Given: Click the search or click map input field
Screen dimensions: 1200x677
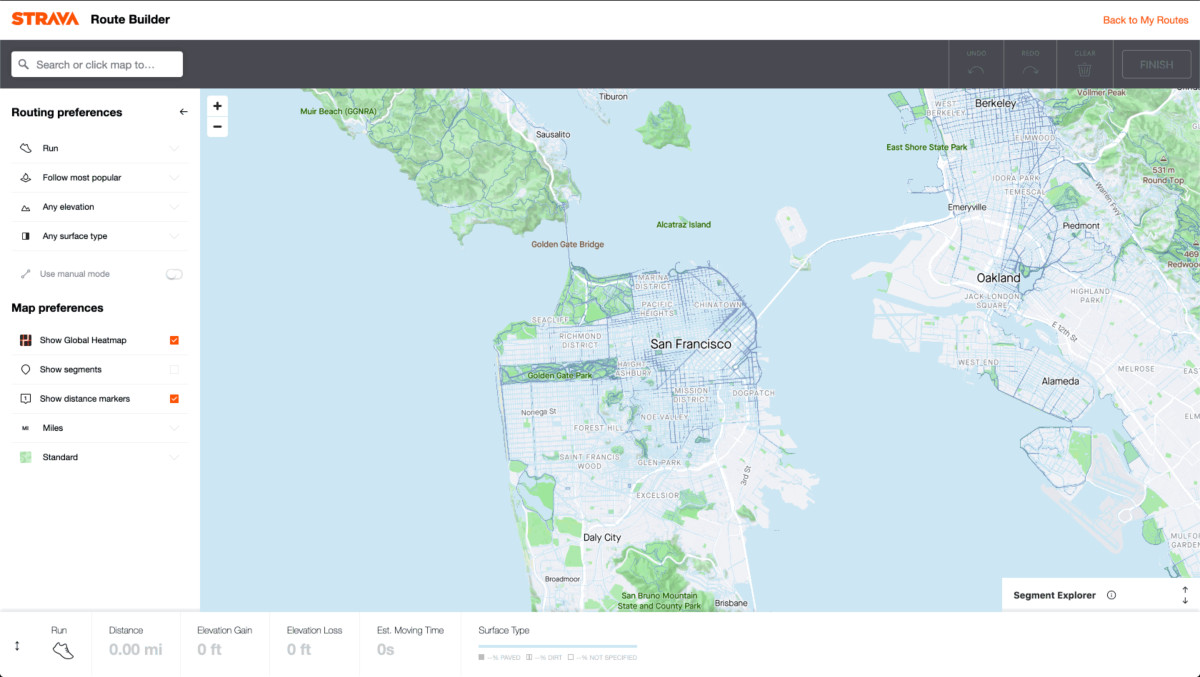Looking at the screenshot, I should point(97,65).
